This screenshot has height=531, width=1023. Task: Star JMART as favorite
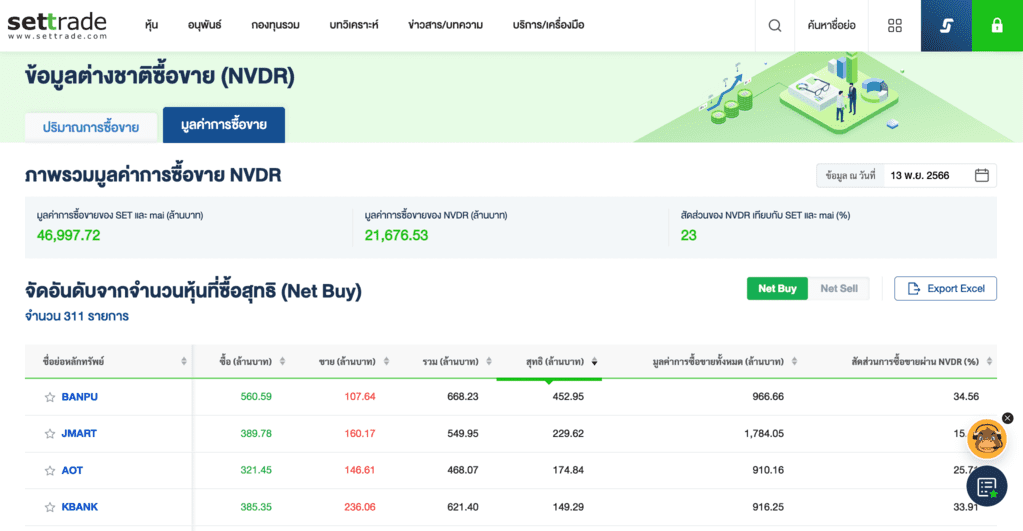(49, 434)
